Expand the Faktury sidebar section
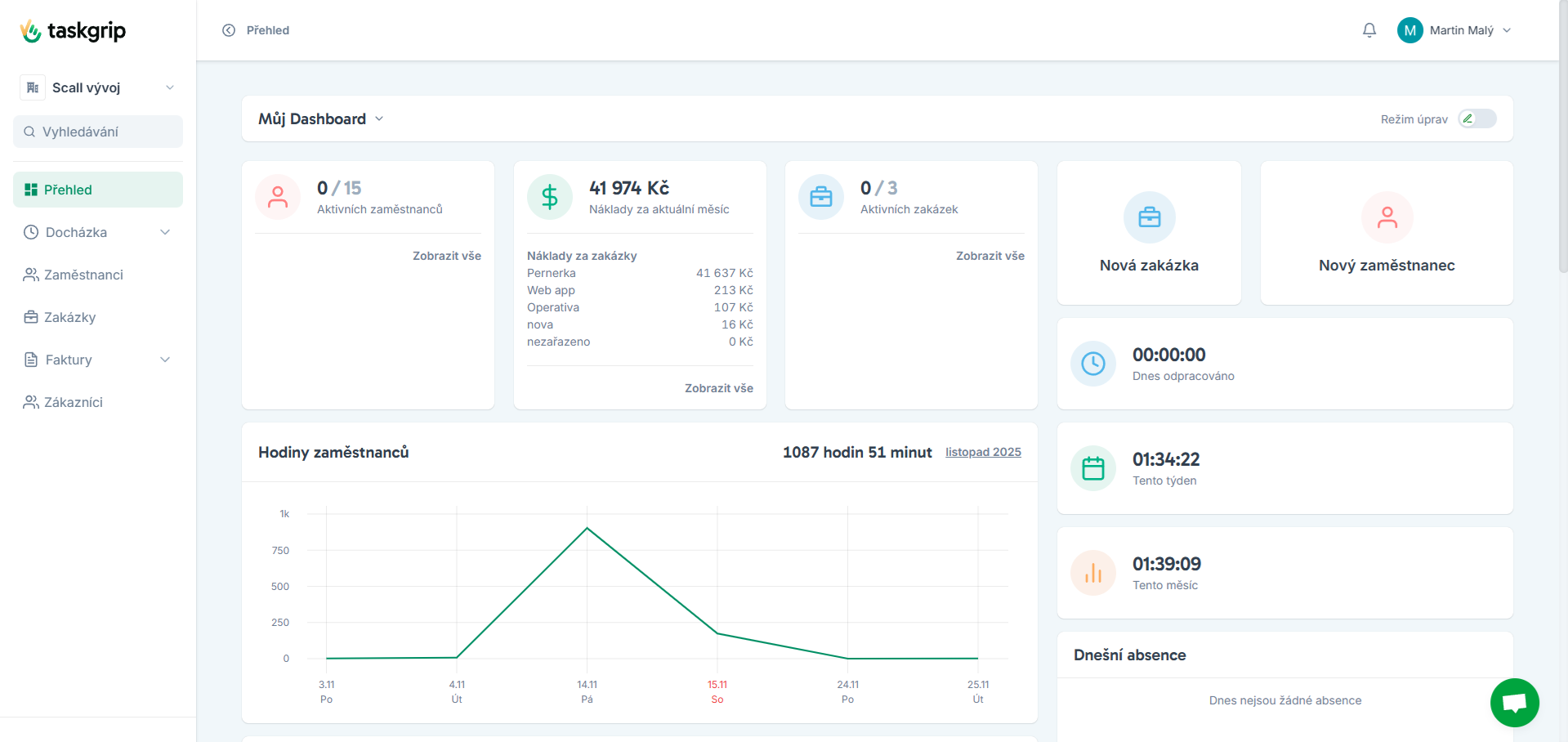Viewport: 1568px width, 742px height. pos(98,360)
